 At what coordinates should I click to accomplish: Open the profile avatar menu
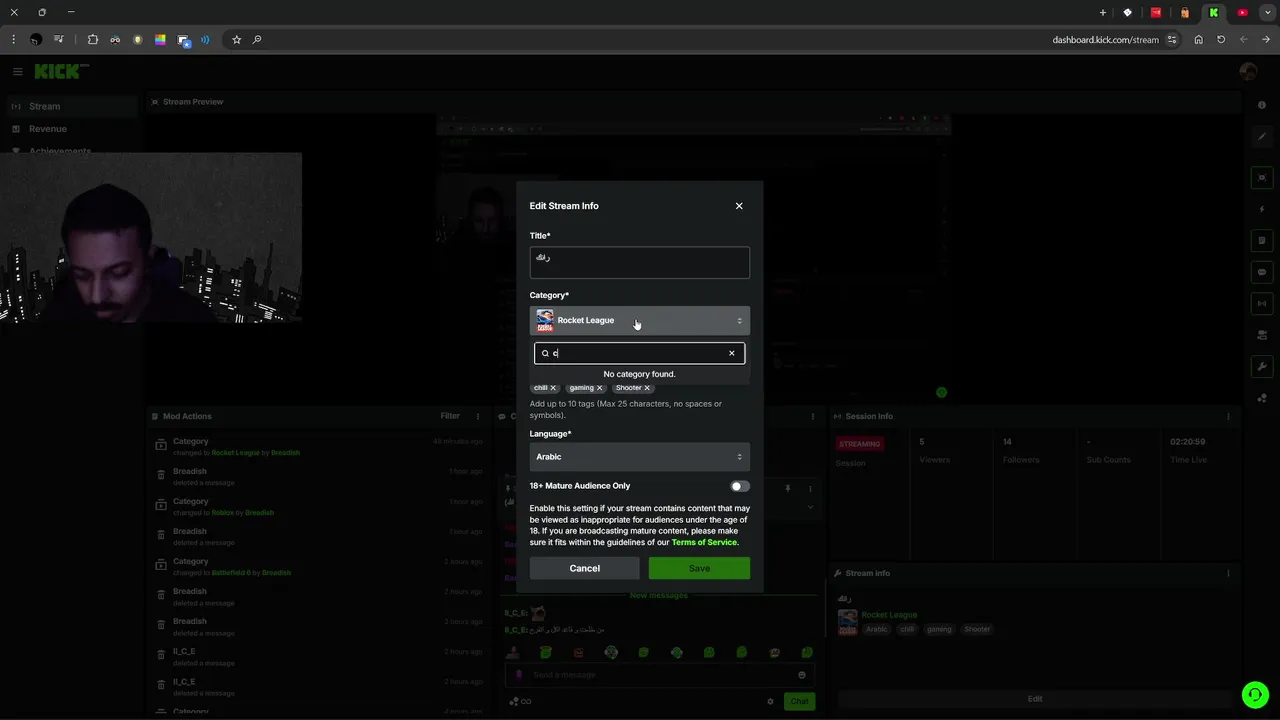[1248, 72]
